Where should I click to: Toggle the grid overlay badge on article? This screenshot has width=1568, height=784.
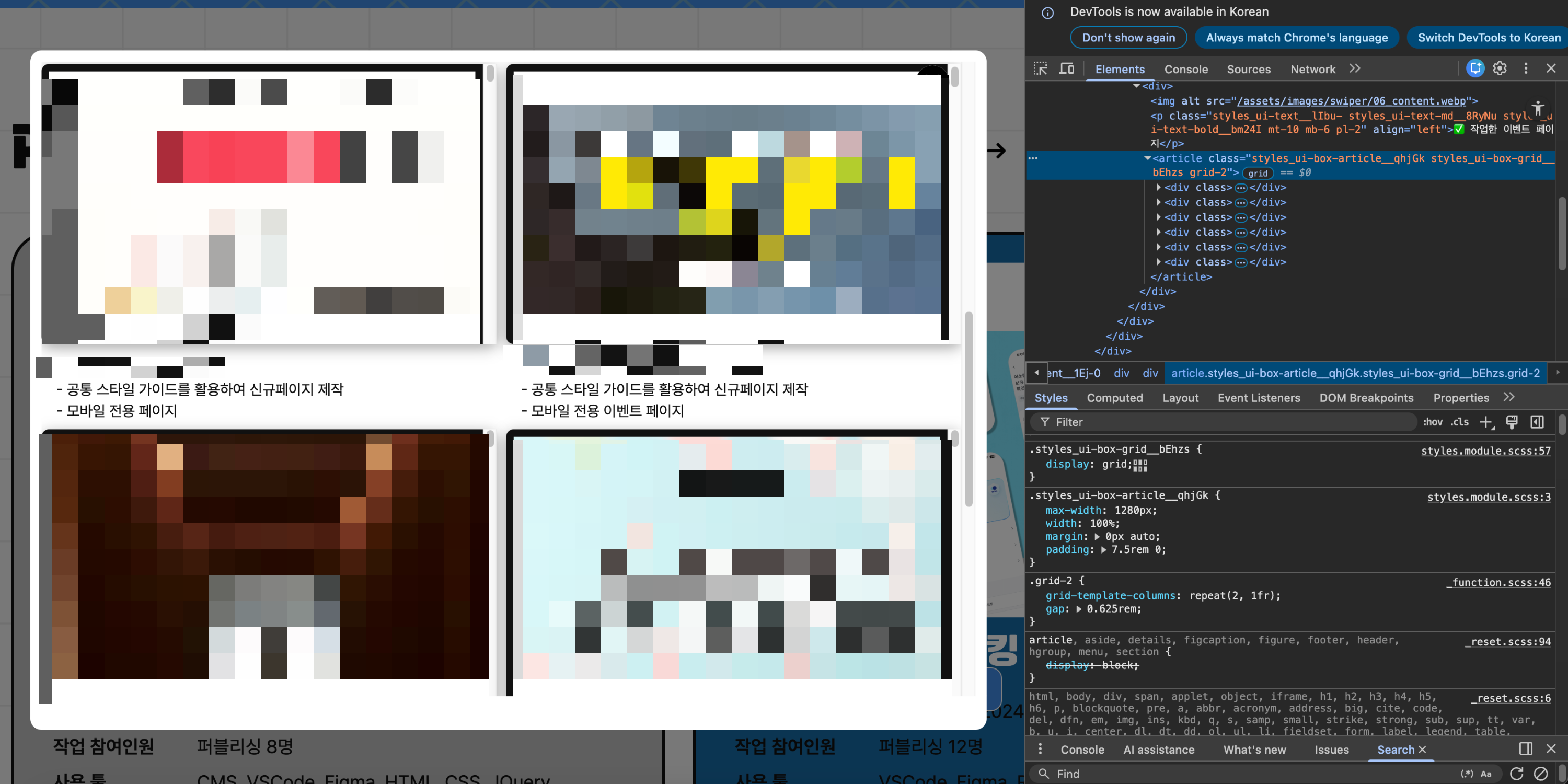coord(1258,173)
